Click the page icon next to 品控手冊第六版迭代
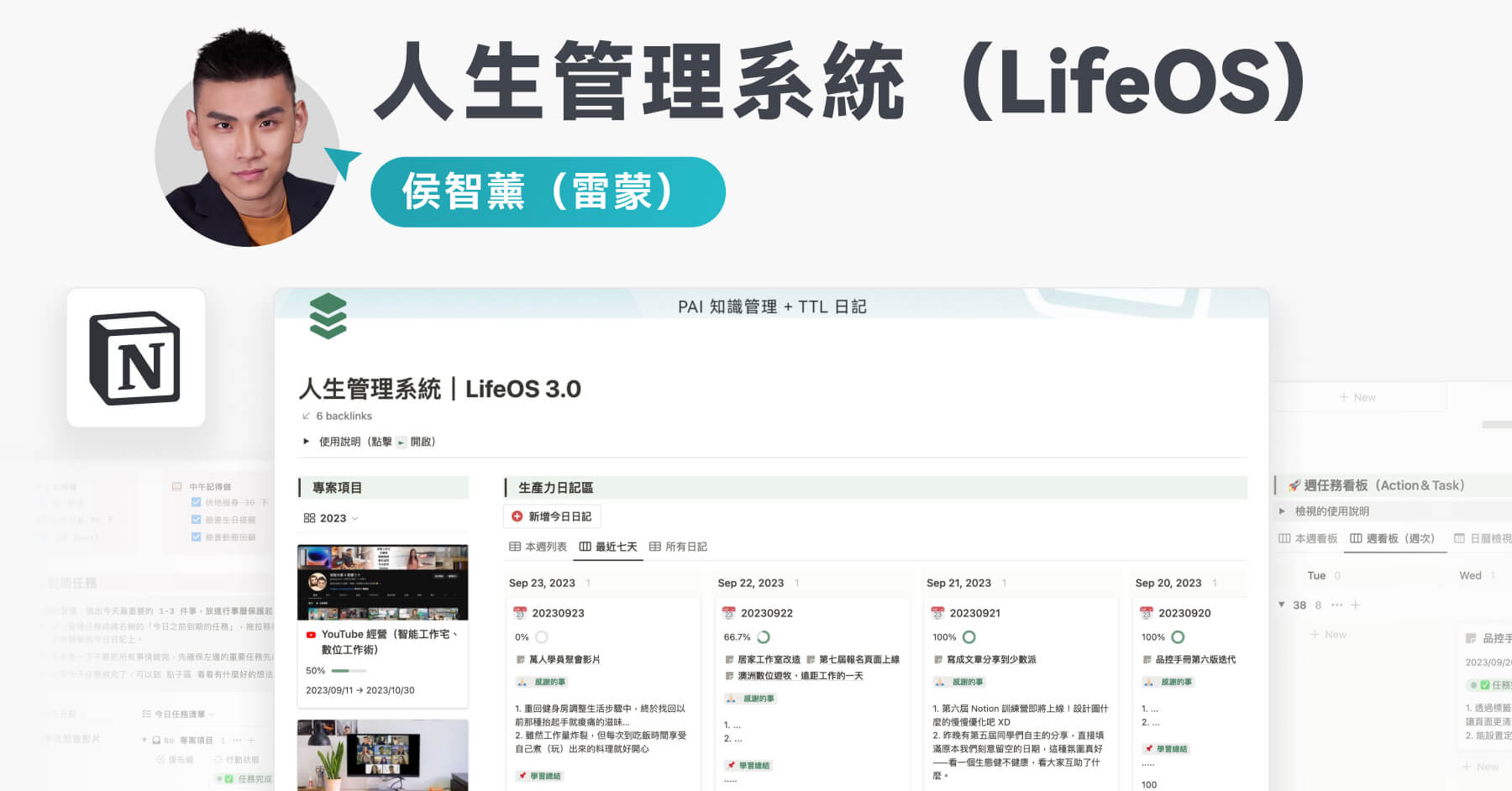 [1147, 660]
